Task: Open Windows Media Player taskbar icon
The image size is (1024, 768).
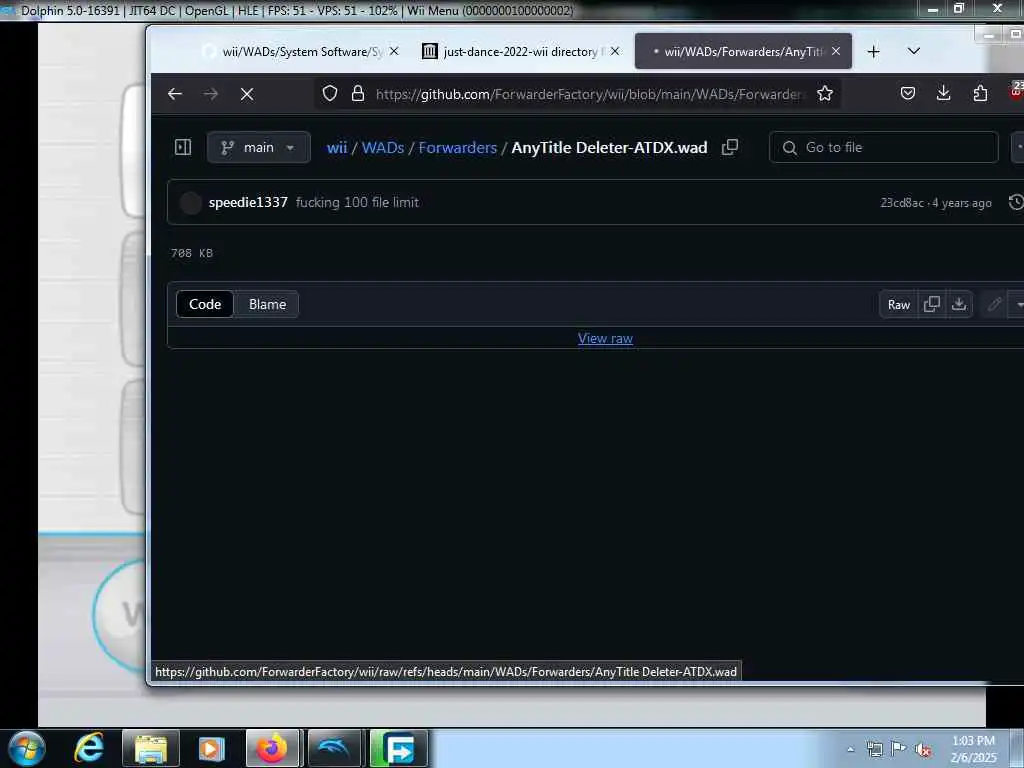Action: pos(211,748)
